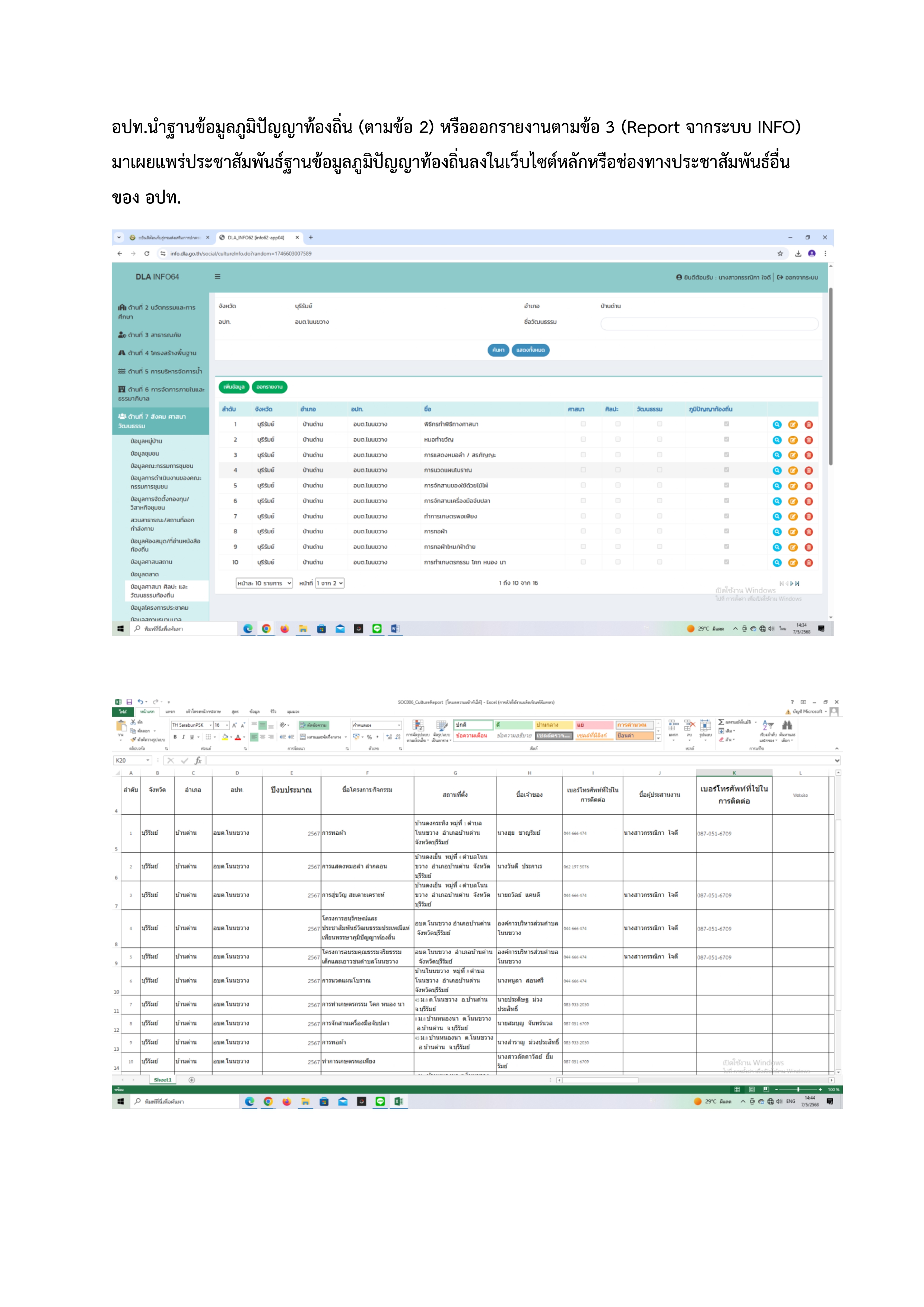Toggle ศิลปะ checkbox in row 2
Screen dimensions: 924x1307
pos(618,440)
